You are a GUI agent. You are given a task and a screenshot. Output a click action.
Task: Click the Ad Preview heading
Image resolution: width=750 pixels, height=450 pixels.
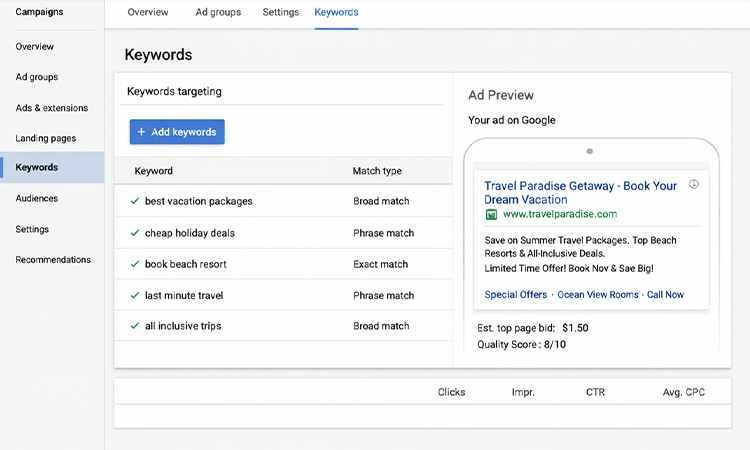click(x=501, y=95)
